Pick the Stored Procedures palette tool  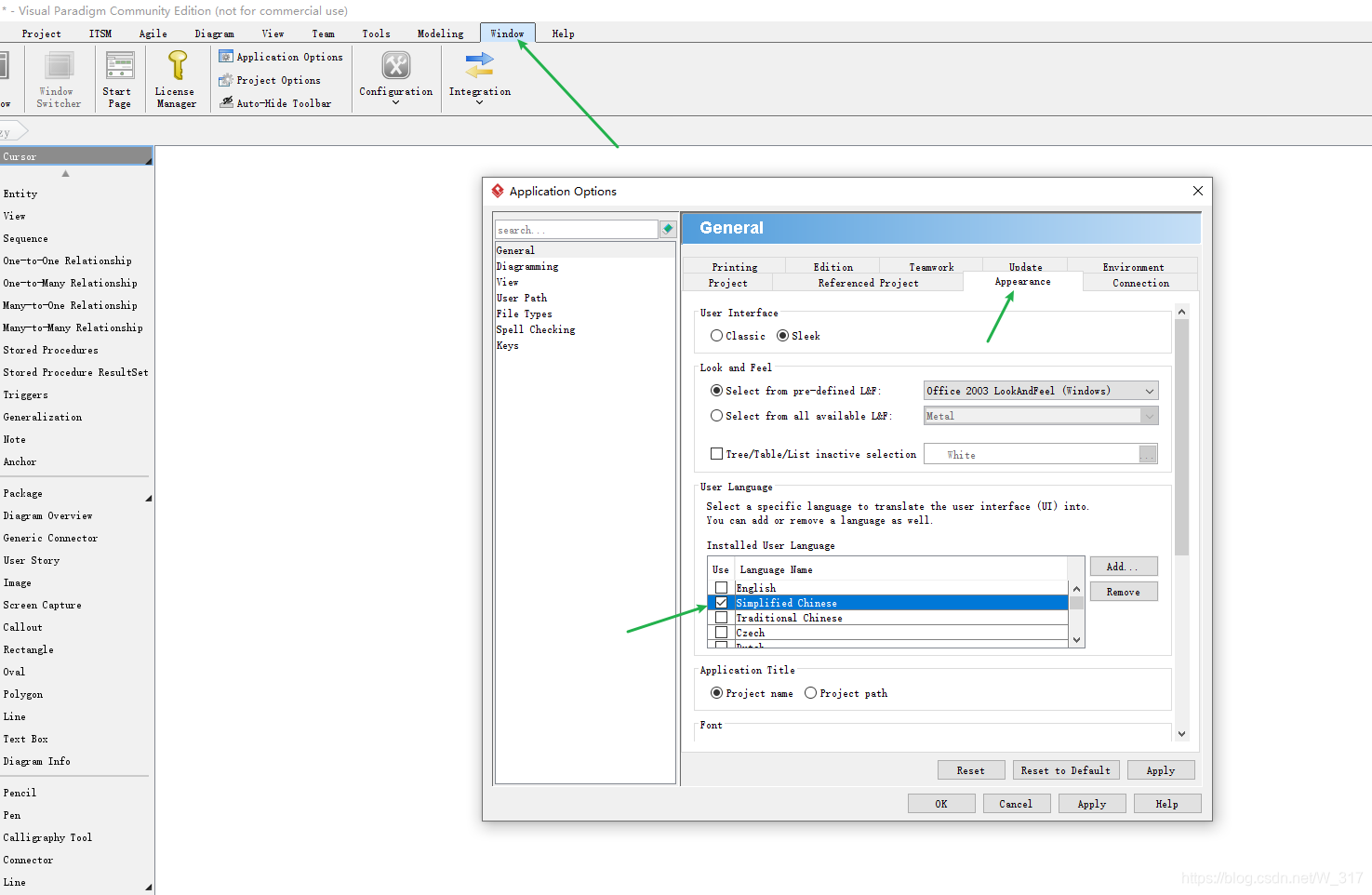click(x=51, y=350)
